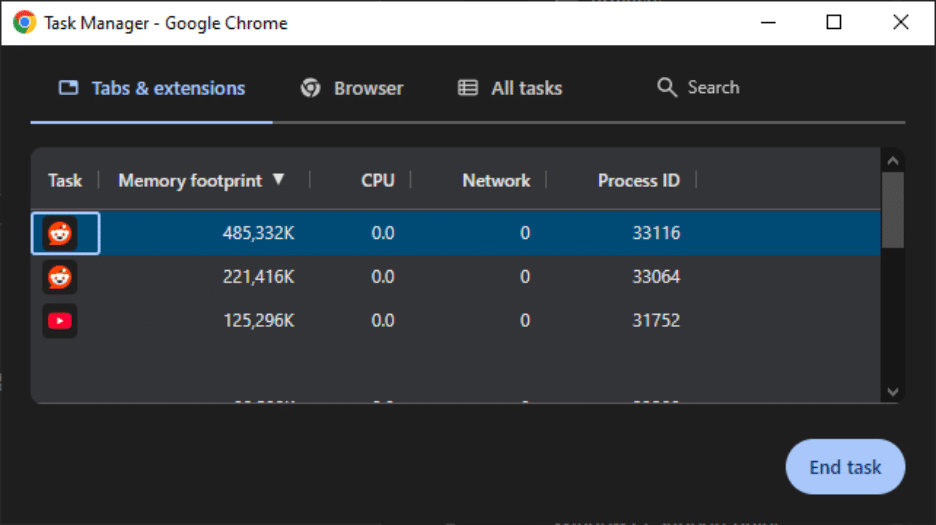
Task: Click CPU value in 31752 row
Action: 383,321
